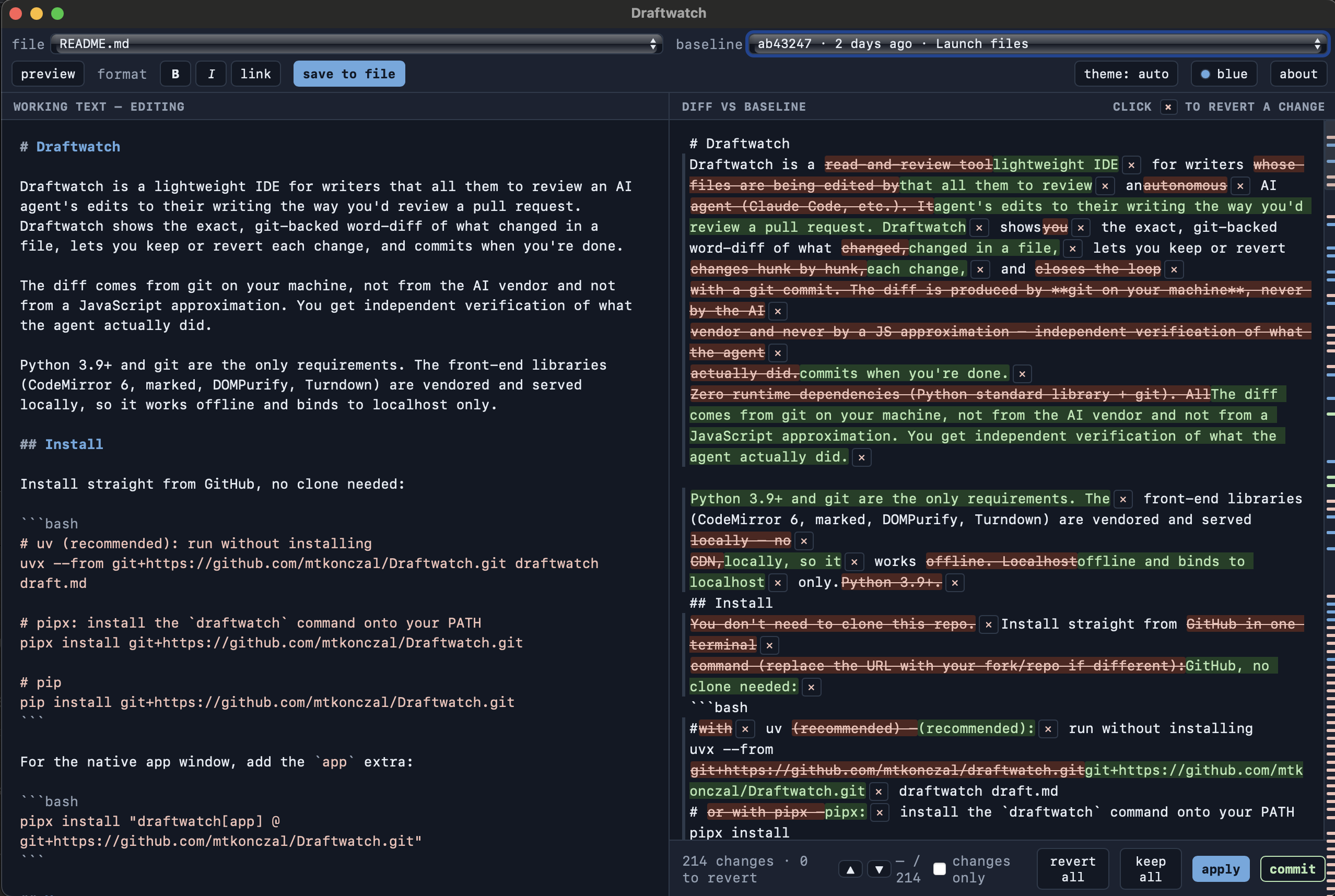The height and width of the screenshot is (896, 1335).
Task: Click '# pip' comment line in editor
Action: (41, 682)
